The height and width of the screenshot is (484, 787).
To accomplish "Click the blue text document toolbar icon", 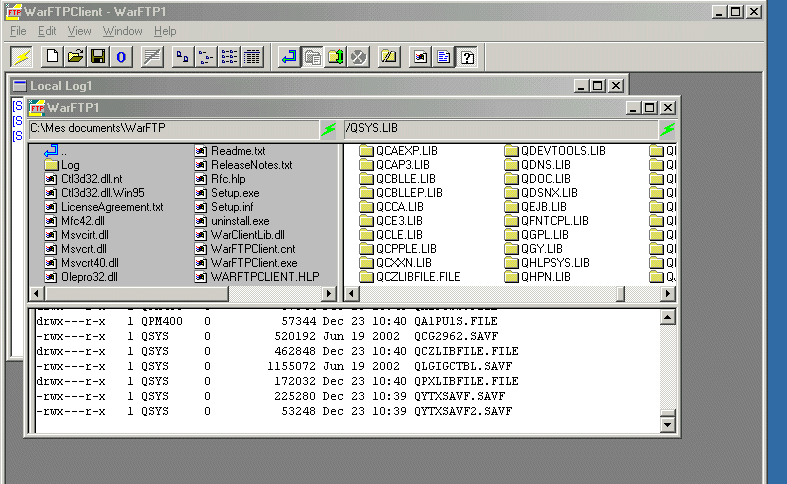I will tap(444, 57).
